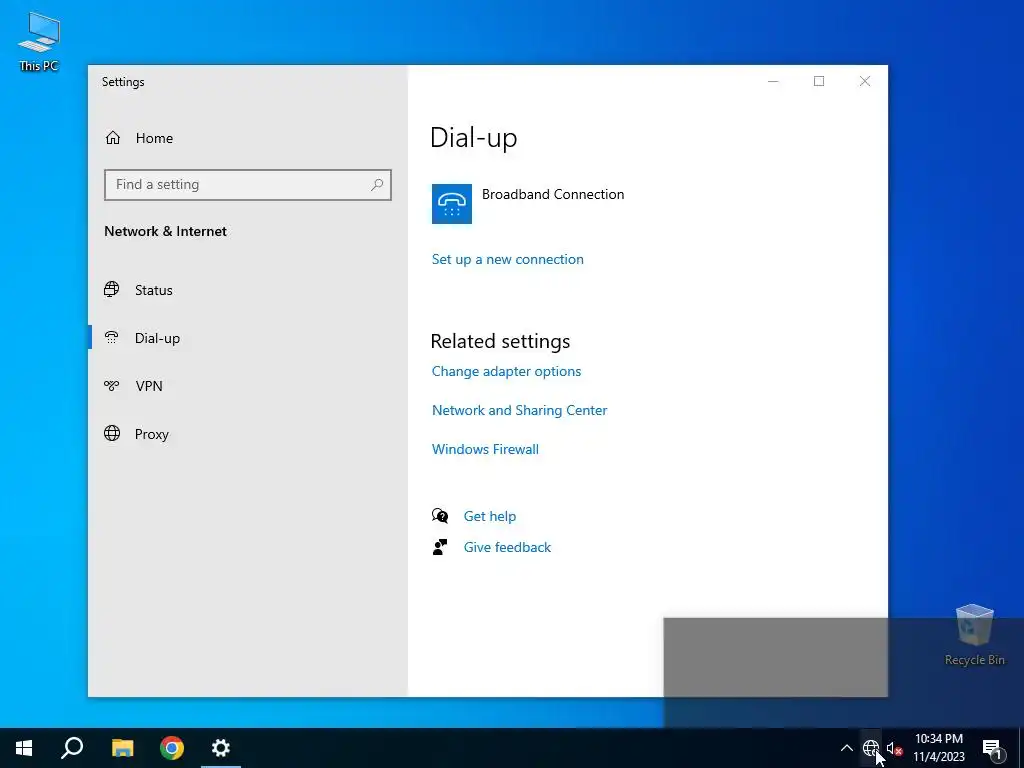Open the Proxy settings page
The width and height of the screenshot is (1024, 768).
tap(152, 434)
